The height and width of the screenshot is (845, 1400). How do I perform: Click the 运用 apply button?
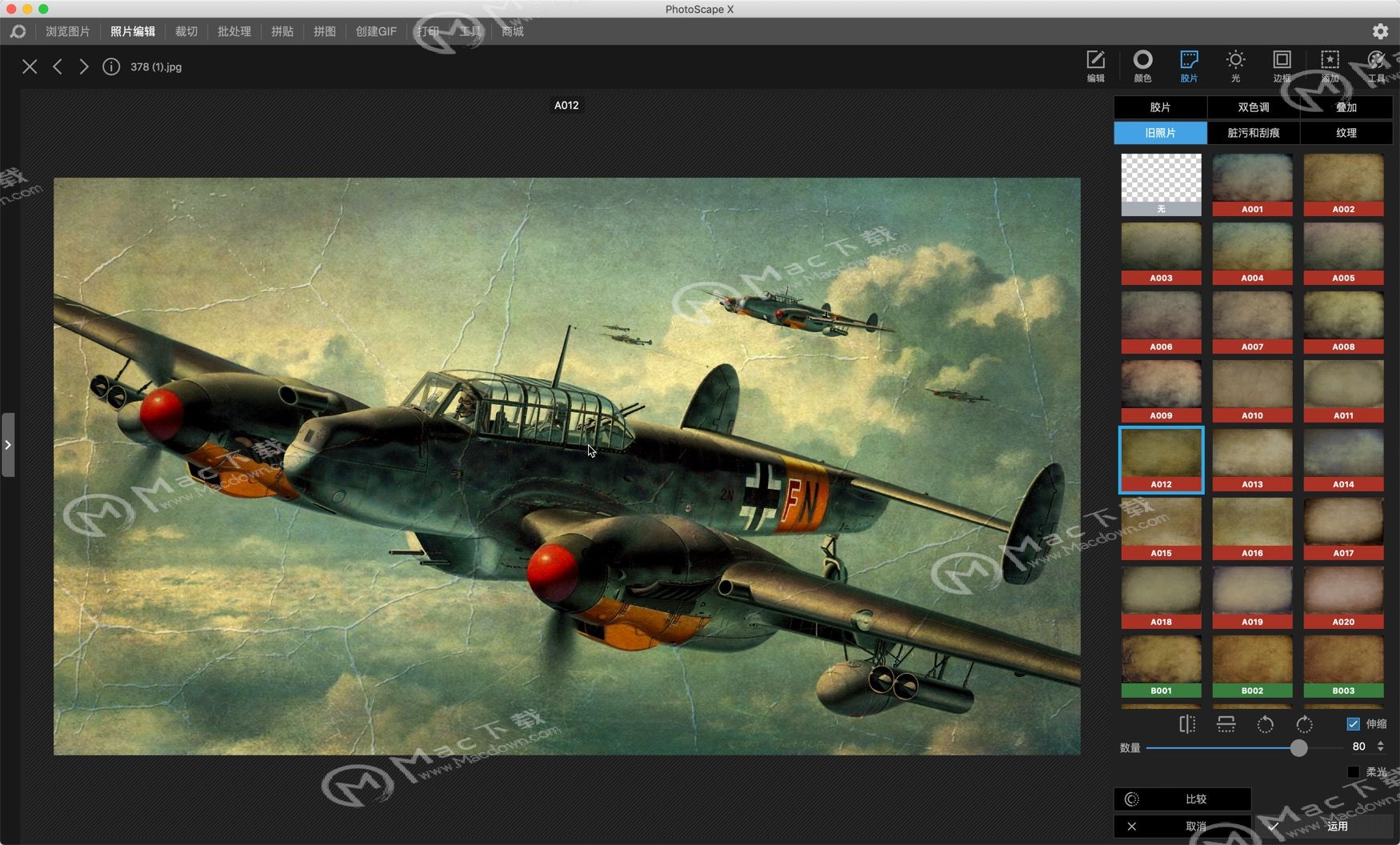1324,827
